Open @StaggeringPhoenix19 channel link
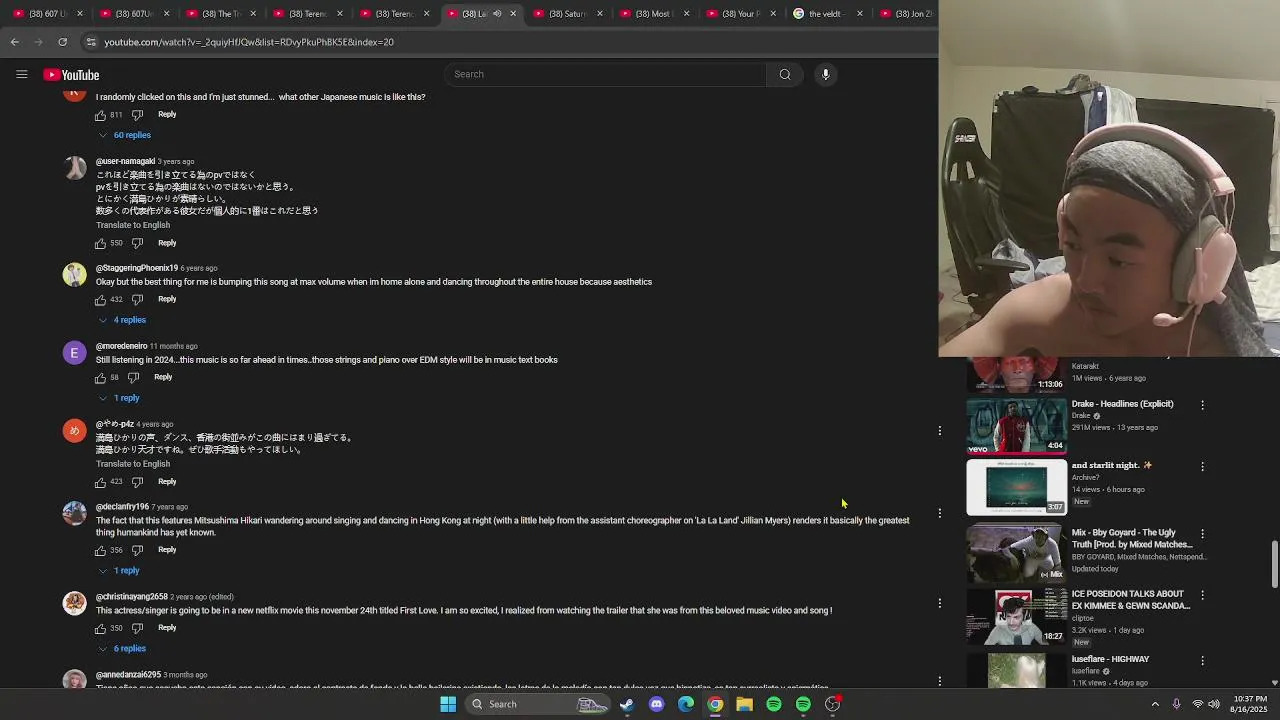1280x720 pixels. click(137, 268)
